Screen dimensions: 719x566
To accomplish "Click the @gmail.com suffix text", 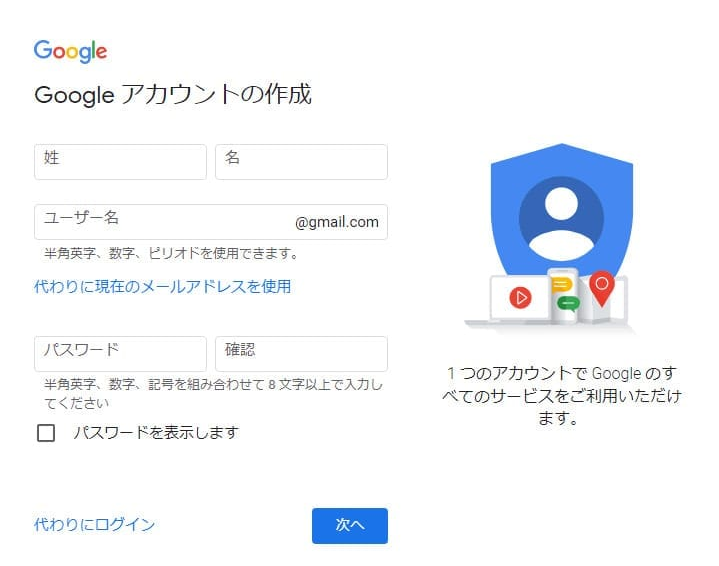I will [x=337, y=223].
